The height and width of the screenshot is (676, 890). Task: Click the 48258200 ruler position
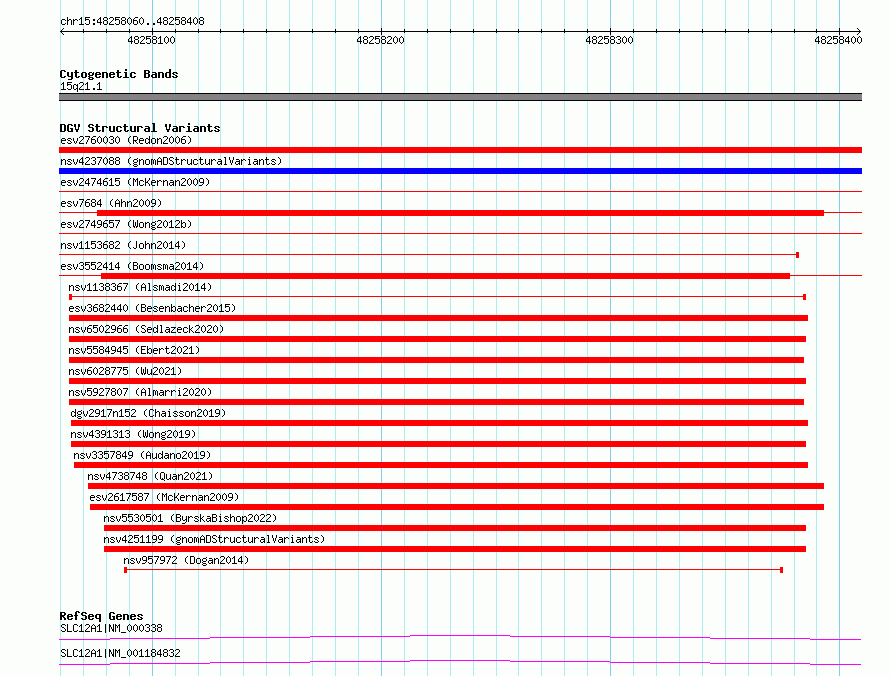(x=380, y=40)
